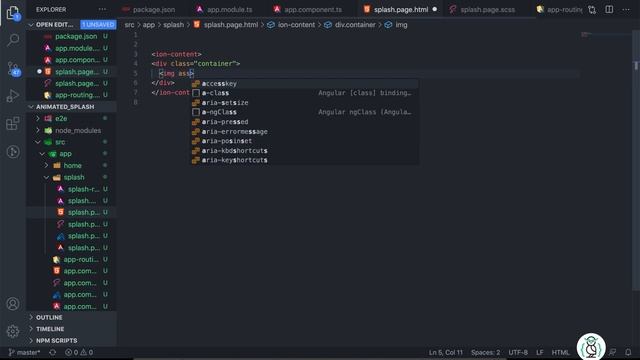The height and width of the screenshot is (360, 640).
Task: Select accesskey suggestion
Action: (x=305, y=84)
